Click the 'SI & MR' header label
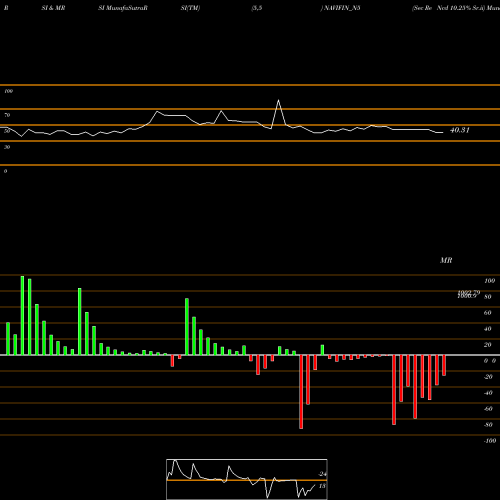Screen dimensions: 500x500 pos(53,8)
